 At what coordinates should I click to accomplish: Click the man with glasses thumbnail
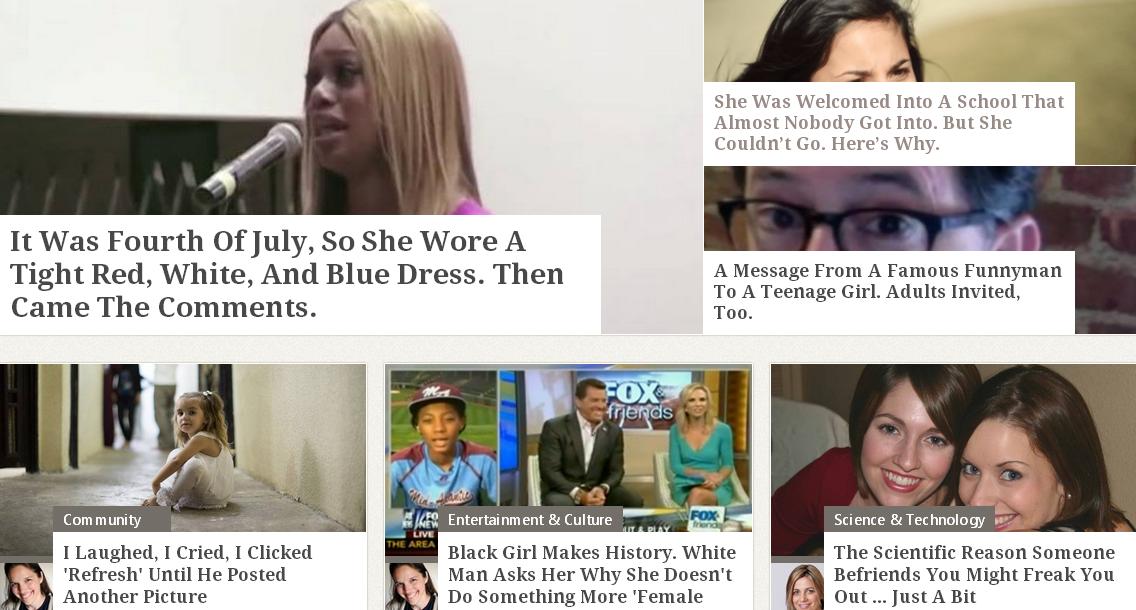(919, 209)
